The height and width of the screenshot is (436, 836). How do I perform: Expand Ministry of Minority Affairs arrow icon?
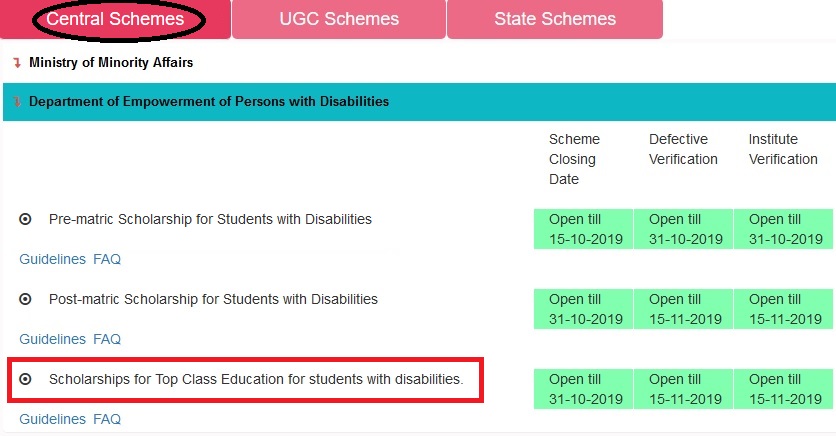coord(16,63)
